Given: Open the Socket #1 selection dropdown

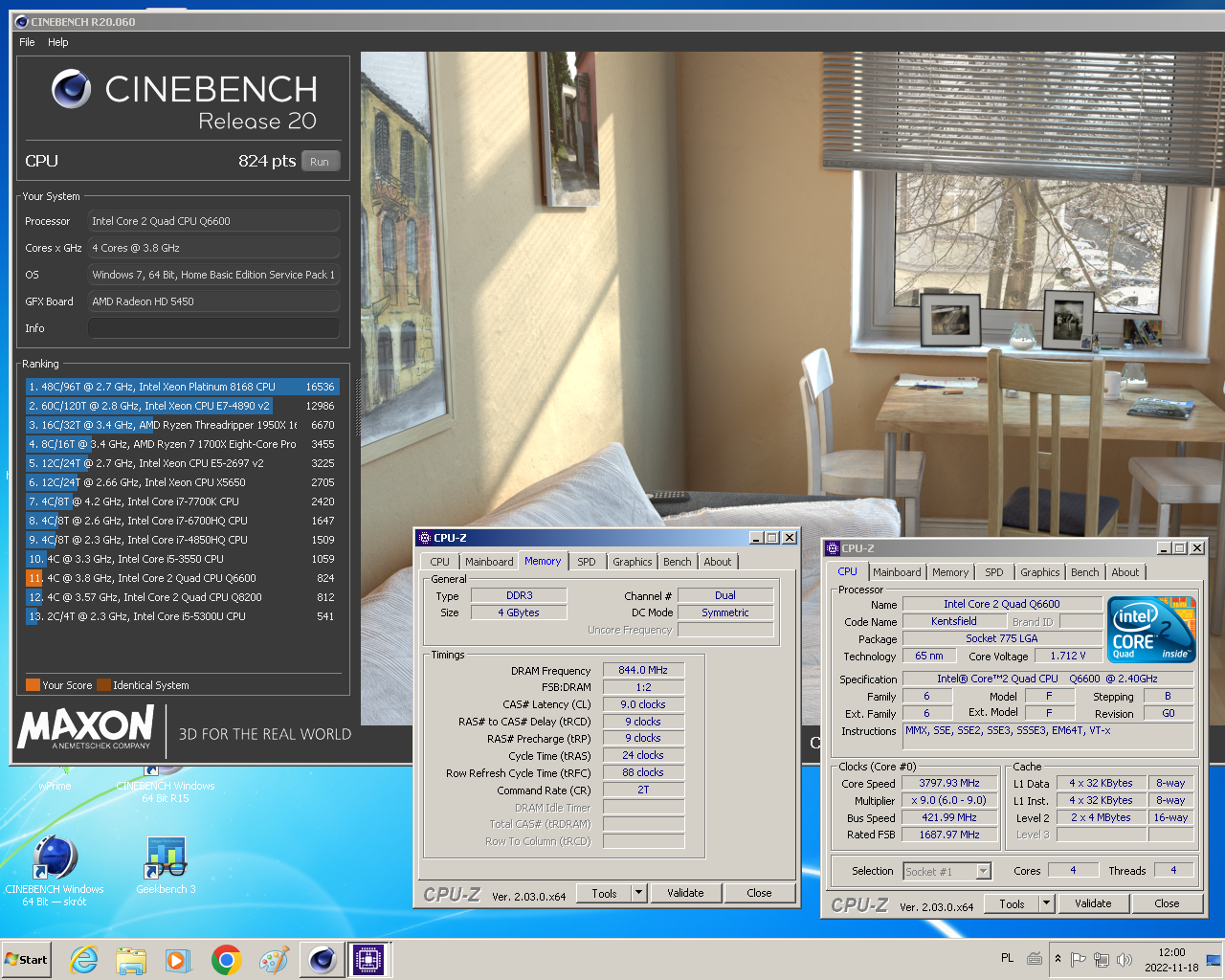Looking at the screenshot, I should (x=947, y=872).
